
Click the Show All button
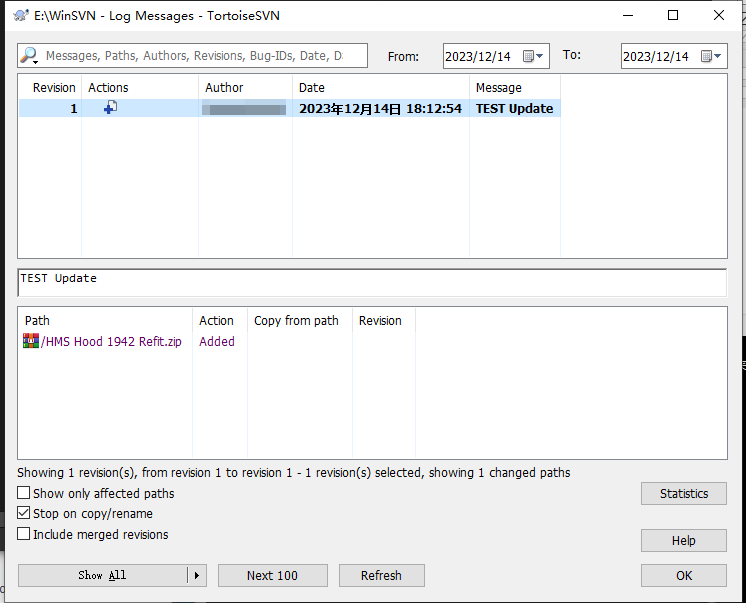(102, 575)
